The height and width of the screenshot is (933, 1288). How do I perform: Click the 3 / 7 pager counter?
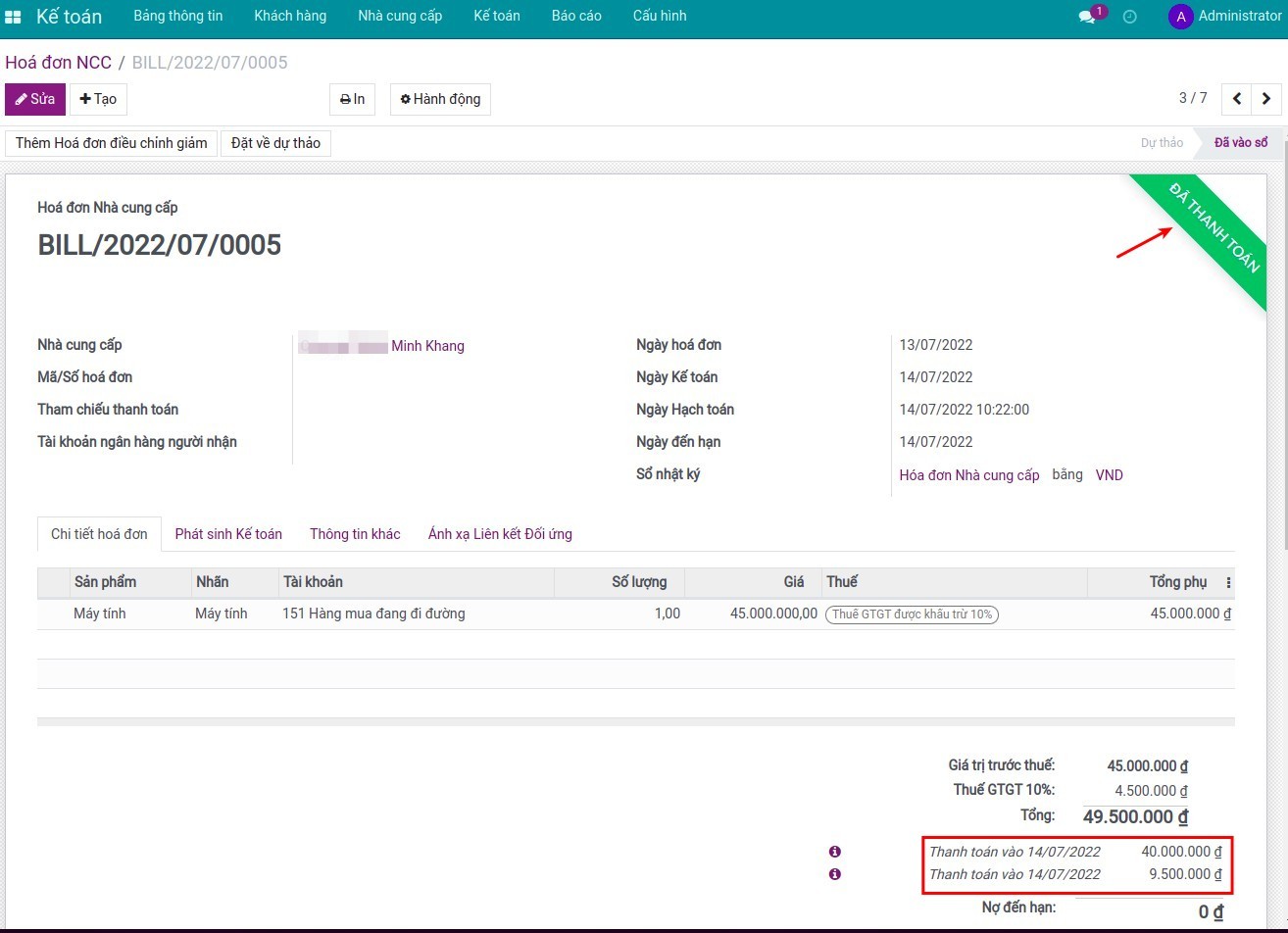1193,98
